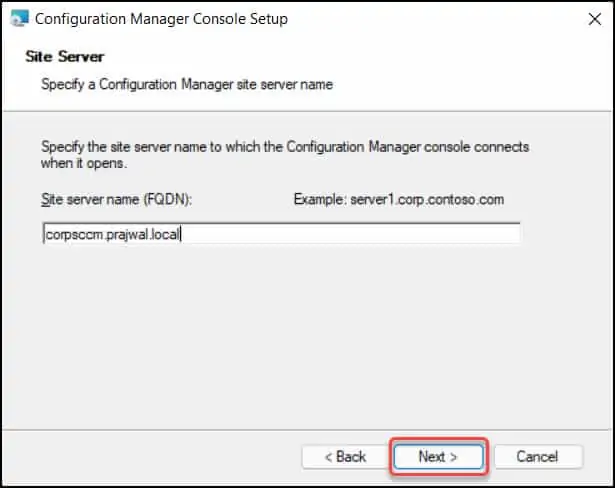Screen dimensions: 615x488
Task: Close the Configuration Manager Console Setup window
Action: click(x=595, y=19)
